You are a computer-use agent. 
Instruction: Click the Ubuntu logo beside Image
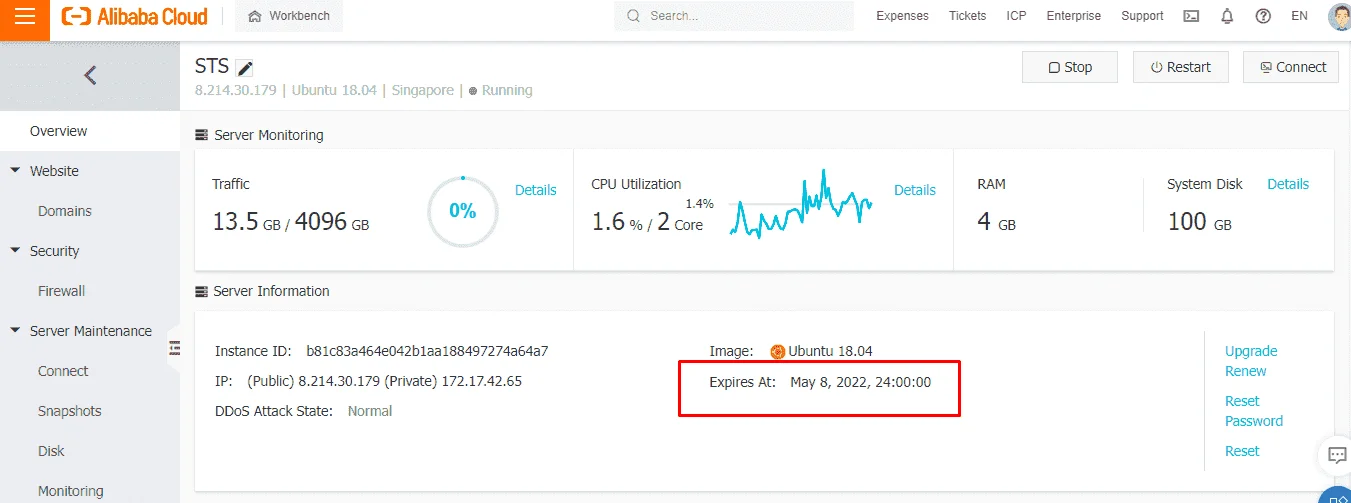click(778, 351)
